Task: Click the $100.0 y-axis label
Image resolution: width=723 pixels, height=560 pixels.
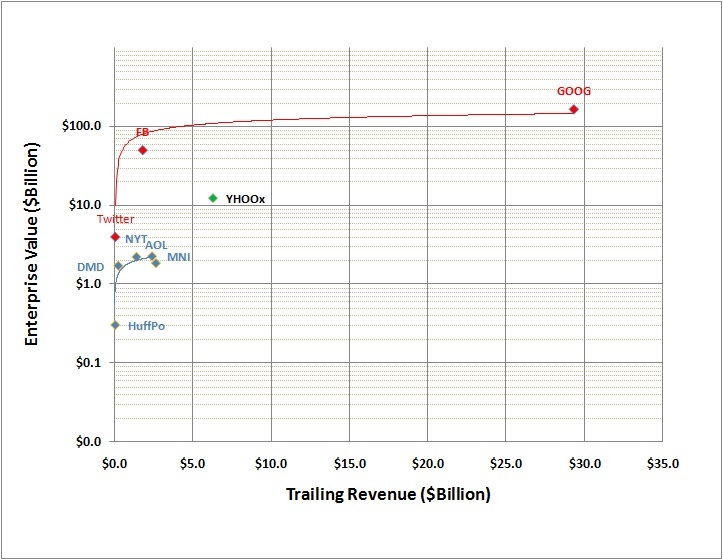Action: click(82, 126)
